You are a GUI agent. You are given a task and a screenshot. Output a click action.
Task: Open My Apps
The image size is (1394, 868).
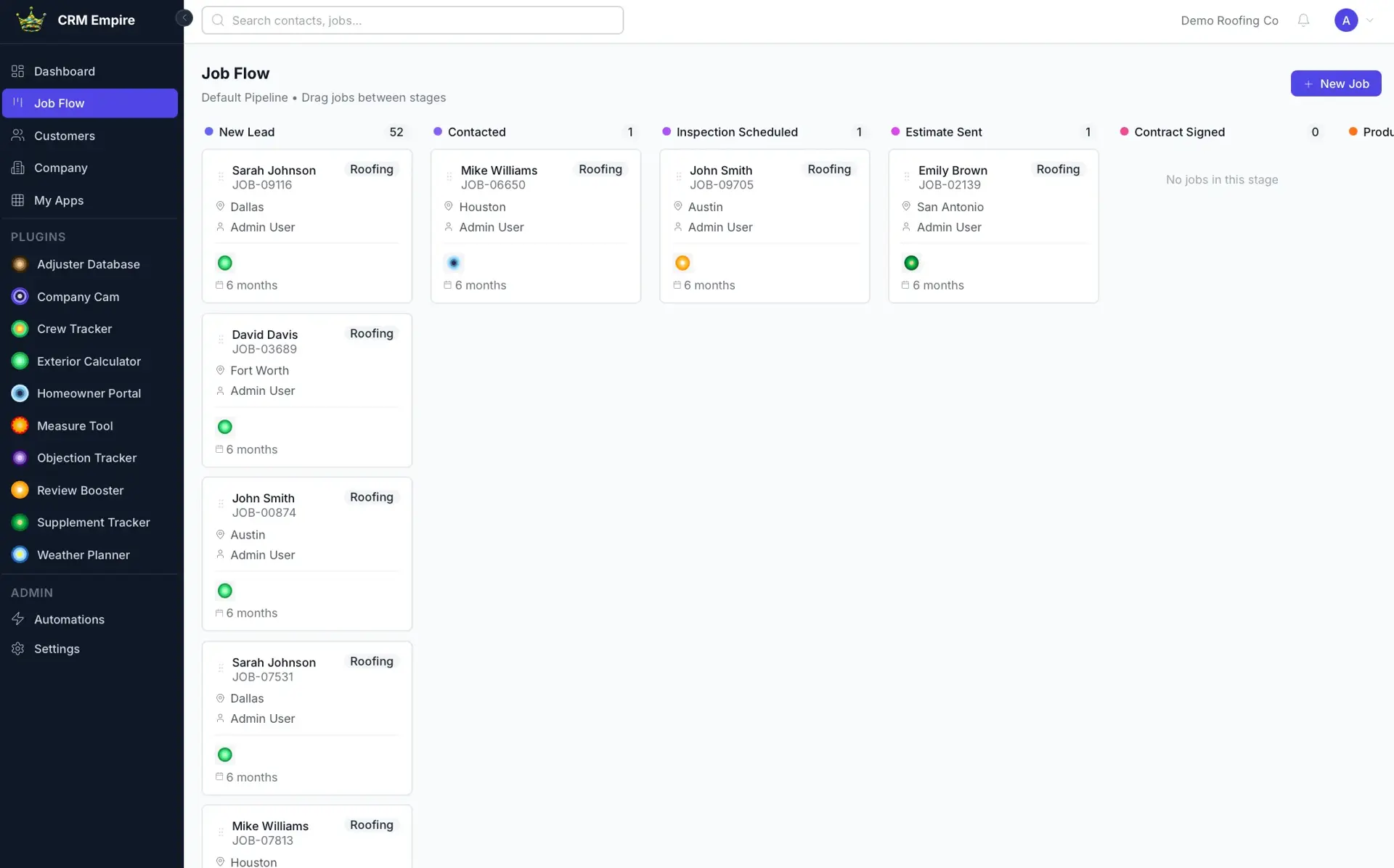tap(90, 200)
